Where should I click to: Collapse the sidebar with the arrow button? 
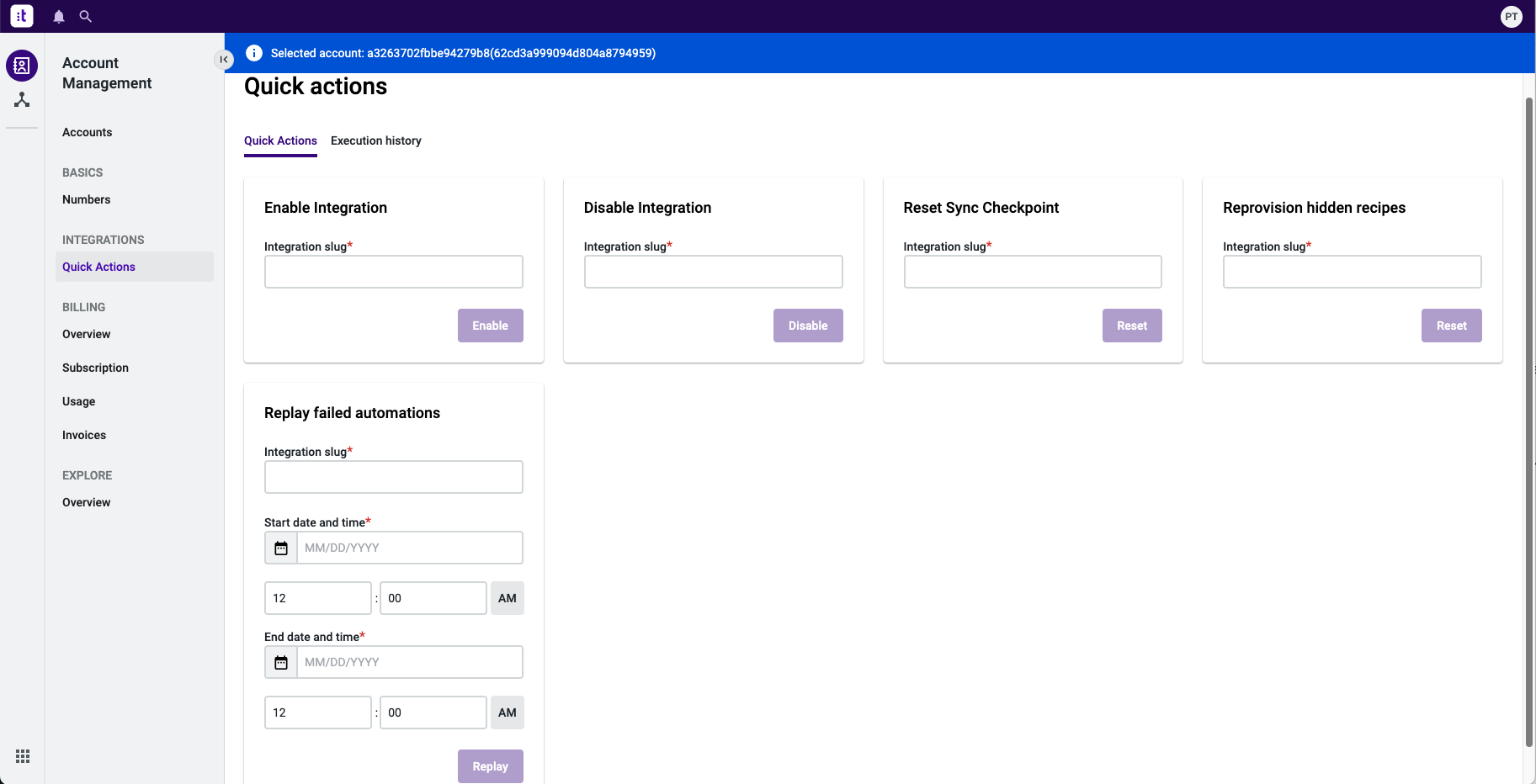223,60
